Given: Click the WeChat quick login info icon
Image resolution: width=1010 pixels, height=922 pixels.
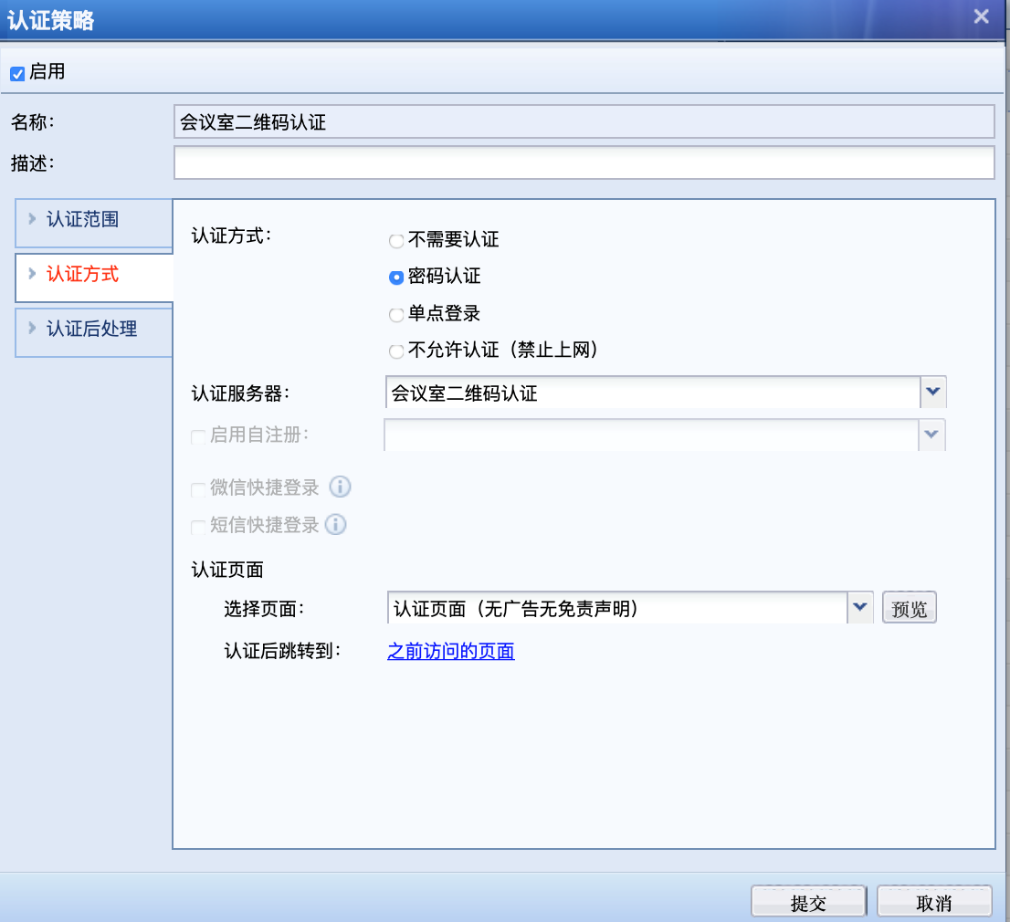Looking at the screenshot, I should coord(340,487).
